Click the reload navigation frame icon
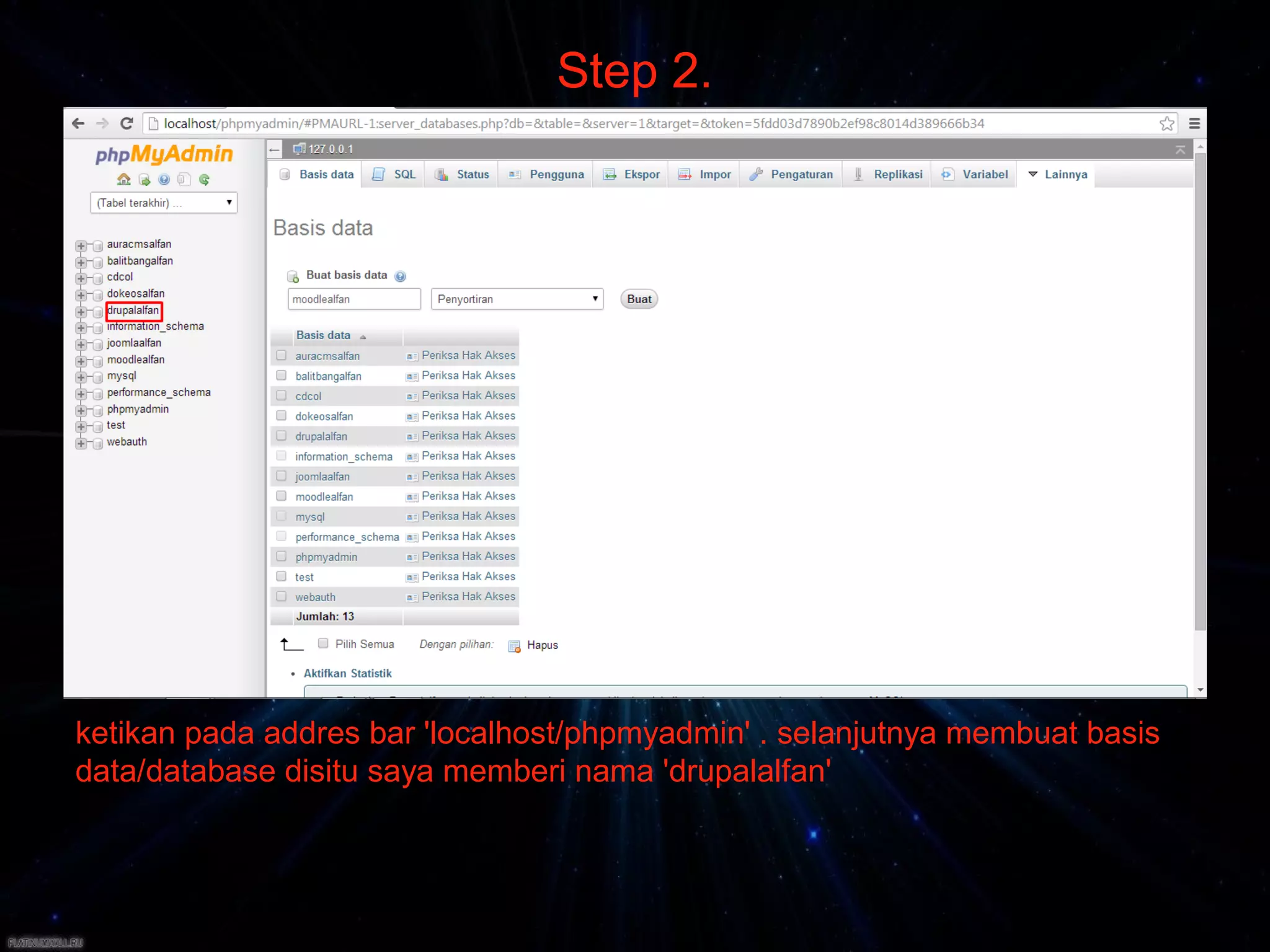Viewport: 1270px width, 952px height. [x=204, y=180]
